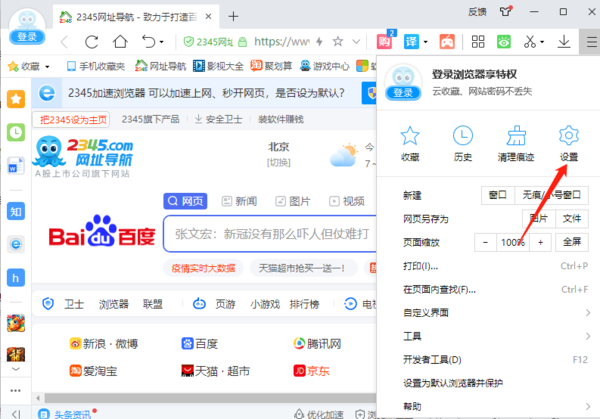Increase page zoom with plus button

540,243
